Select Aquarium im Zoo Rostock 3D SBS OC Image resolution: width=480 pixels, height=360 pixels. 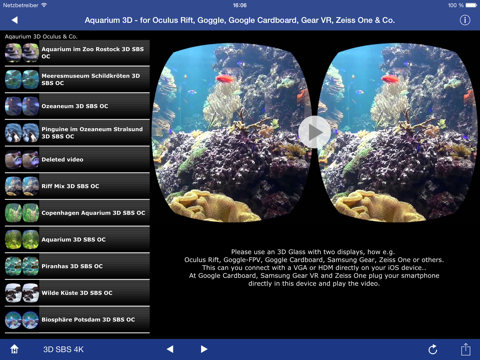point(77,53)
